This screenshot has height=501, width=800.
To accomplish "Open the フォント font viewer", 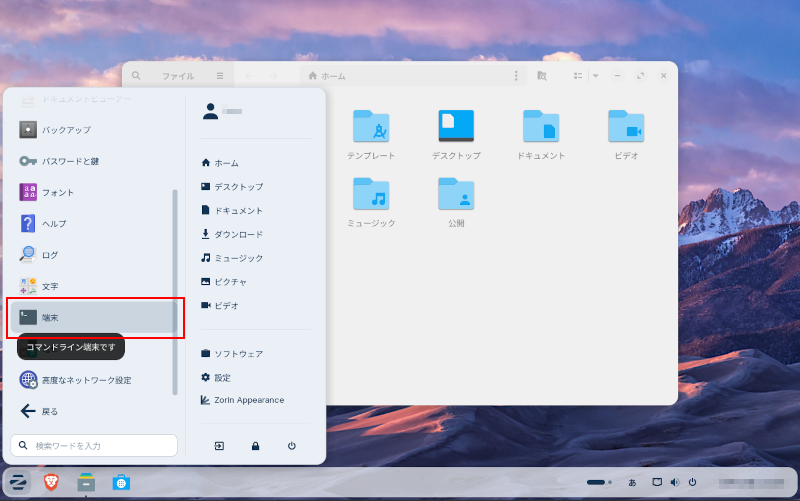I will click(58, 192).
